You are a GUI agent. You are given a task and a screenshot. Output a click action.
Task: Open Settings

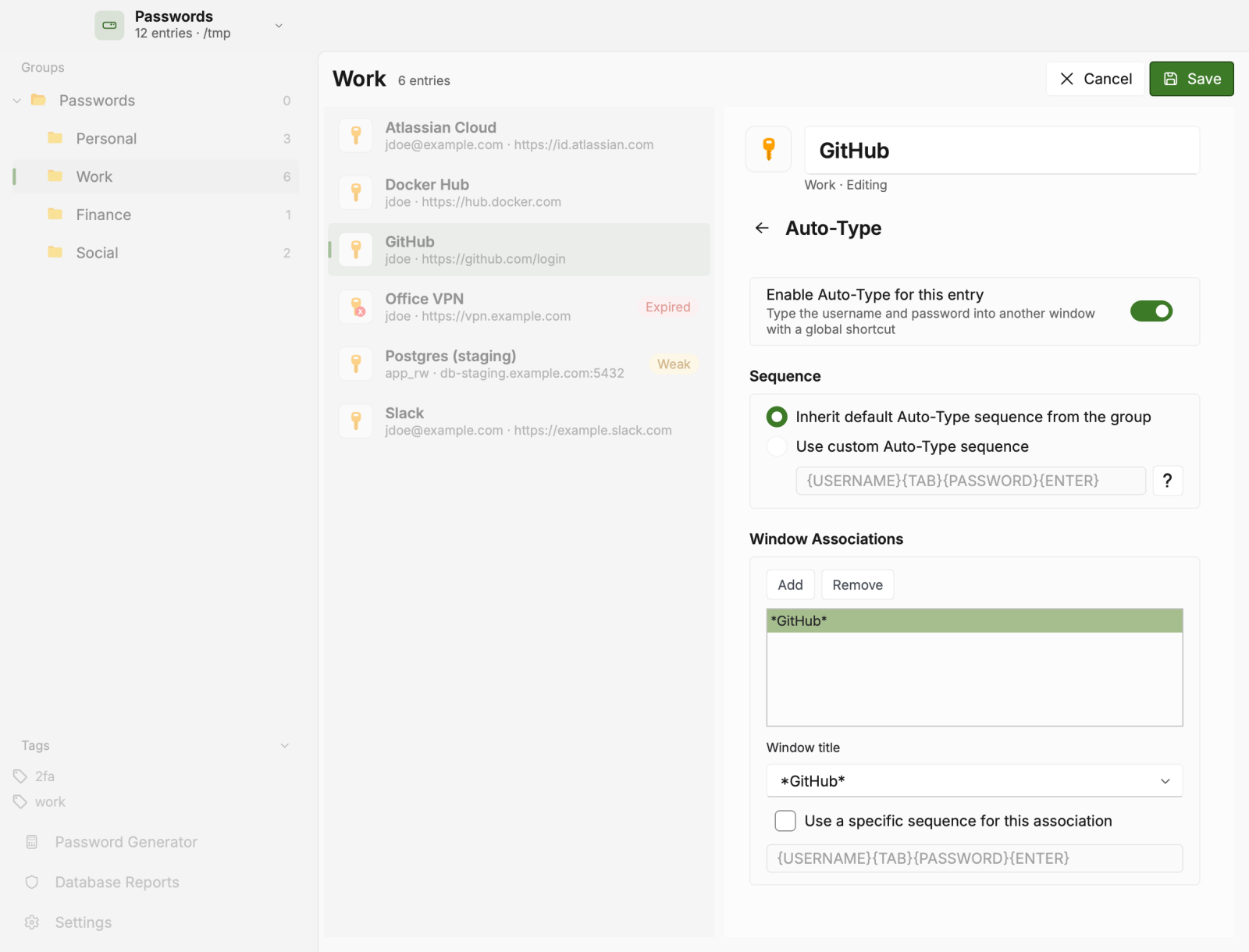(83, 922)
